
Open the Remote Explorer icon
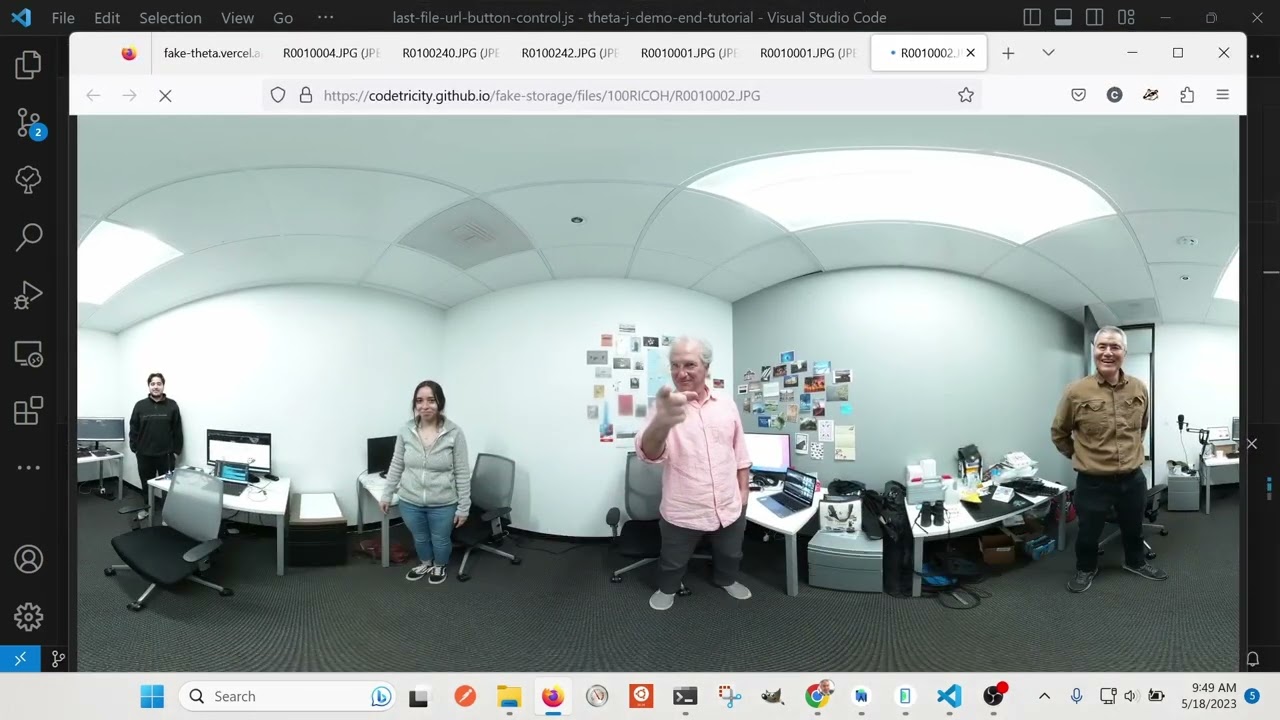[x=28, y=353]
